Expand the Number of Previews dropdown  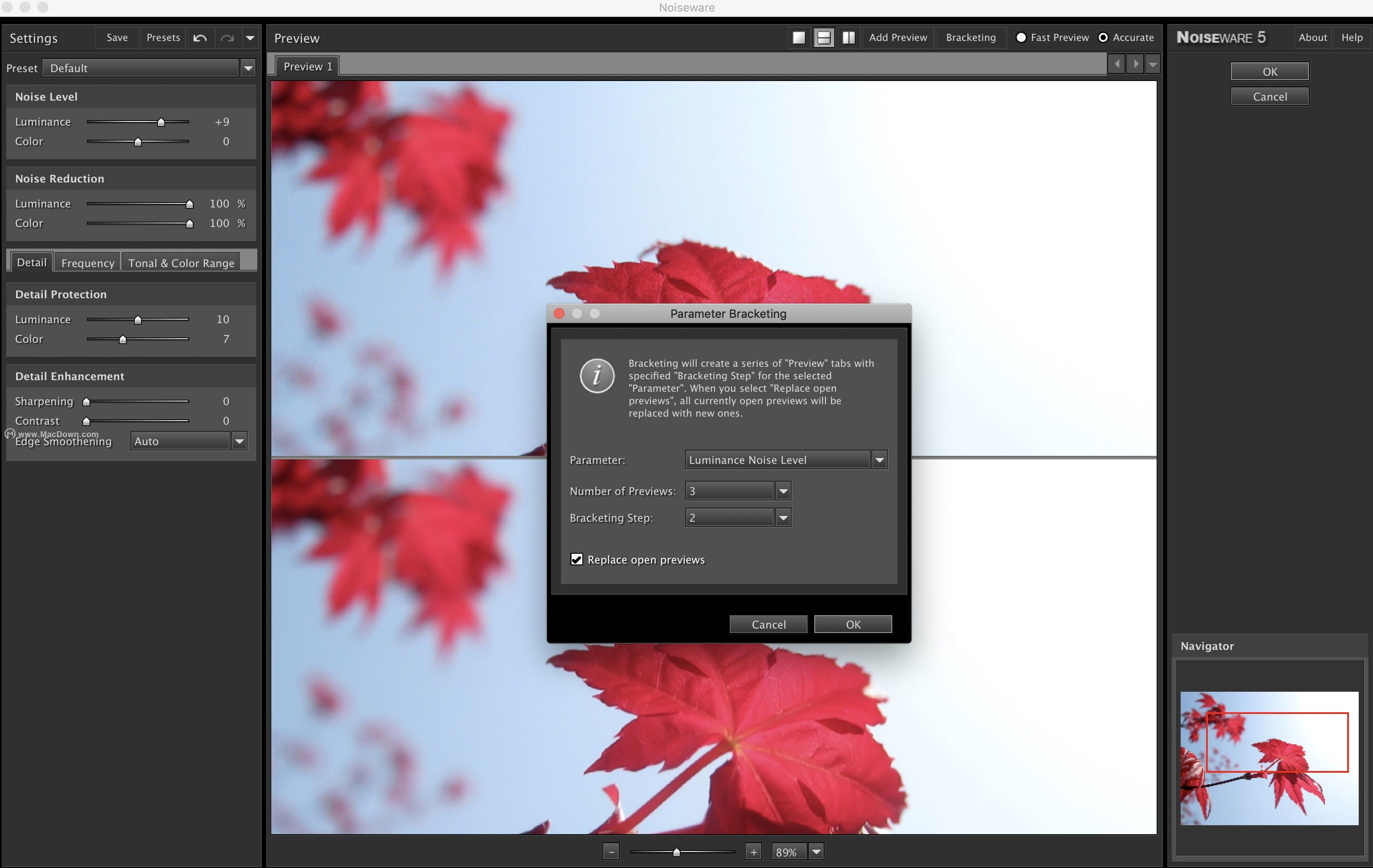click(783, 491)
